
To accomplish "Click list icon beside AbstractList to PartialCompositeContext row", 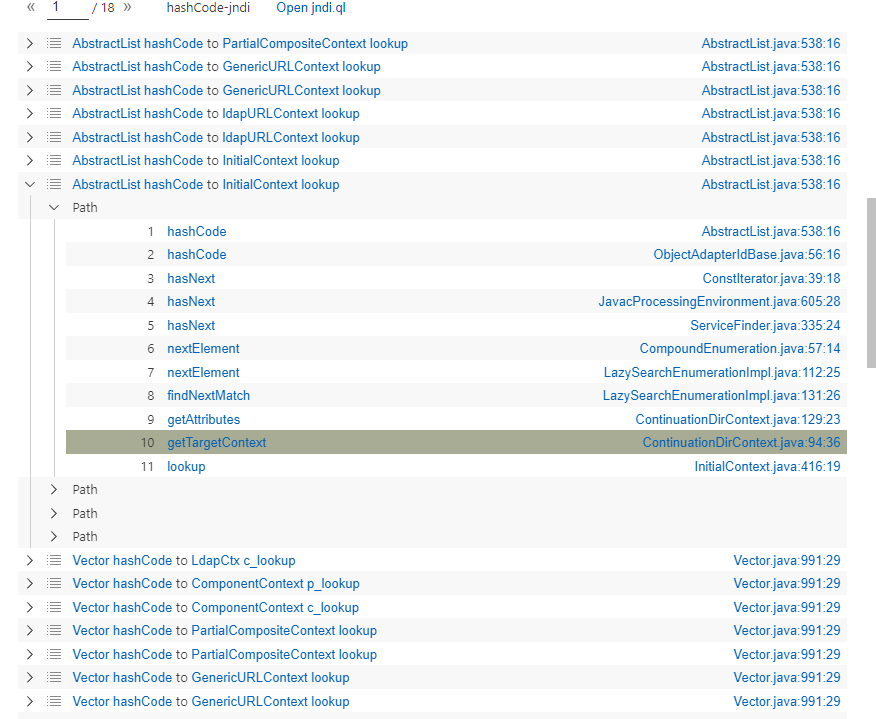I will point(54,44).
